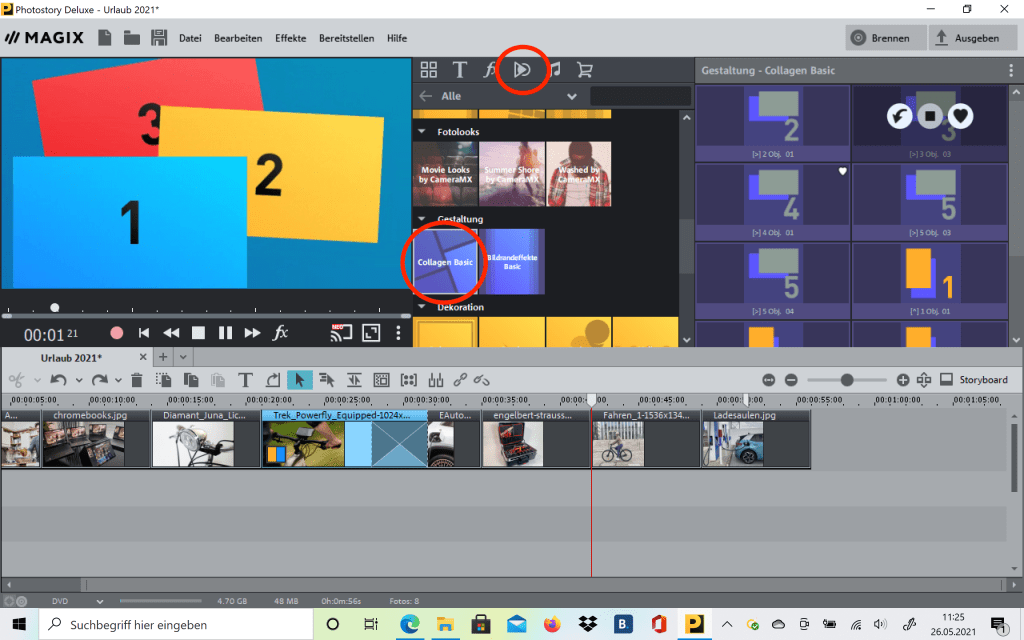The image size is (1024, 640).
Task: Open the Bereitstellen menu
Action: click(x=346, y=38)
